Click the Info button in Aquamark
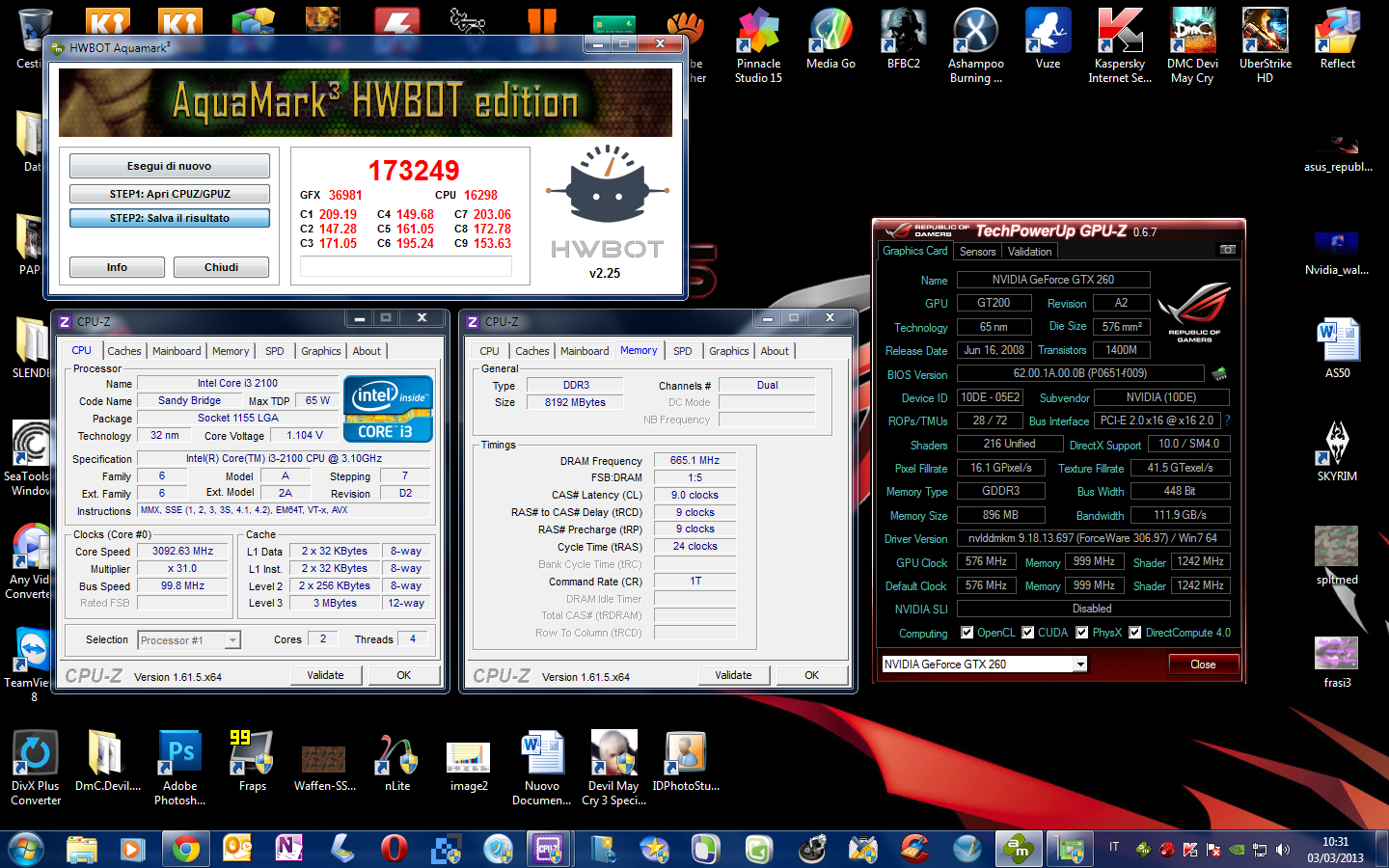This screenshot has height=868, width=1389. (x=117, y=267)
